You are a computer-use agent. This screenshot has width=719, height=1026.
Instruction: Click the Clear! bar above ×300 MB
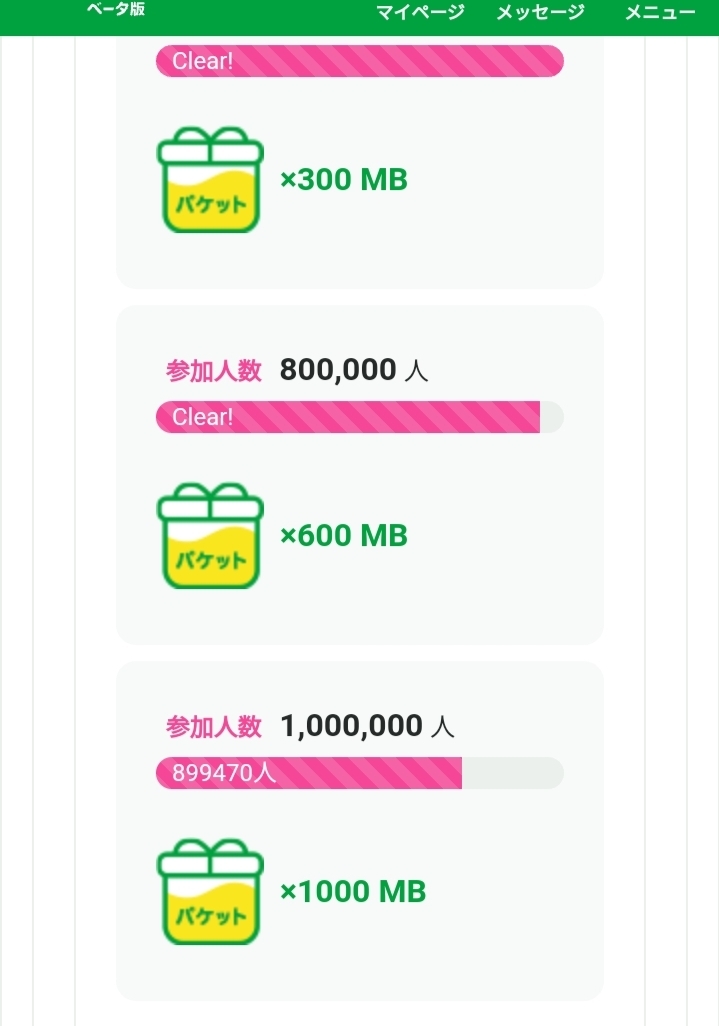[x=360, y=61]
